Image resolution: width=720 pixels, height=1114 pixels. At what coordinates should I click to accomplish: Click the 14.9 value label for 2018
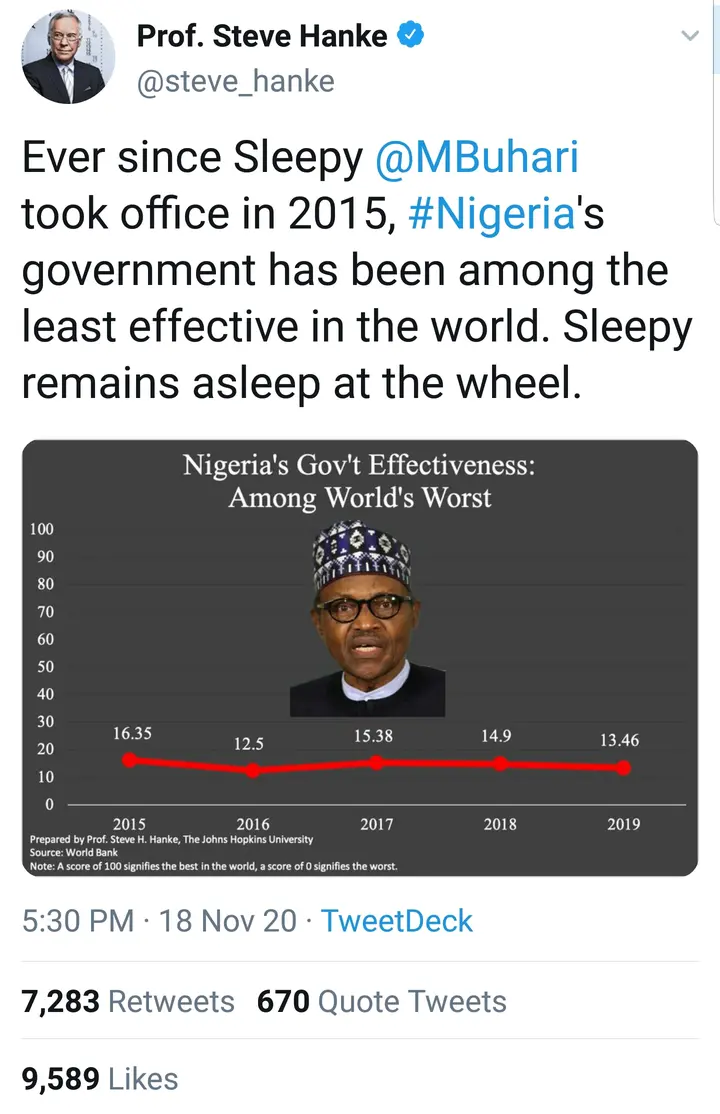coord(496,736)
